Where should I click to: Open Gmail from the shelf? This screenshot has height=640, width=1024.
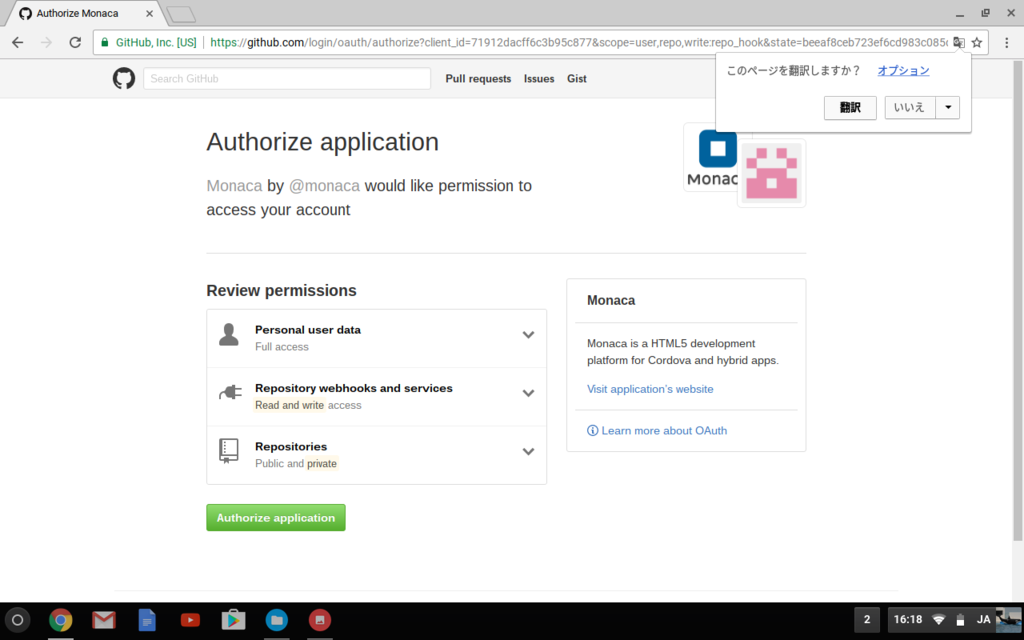point(103,620)
